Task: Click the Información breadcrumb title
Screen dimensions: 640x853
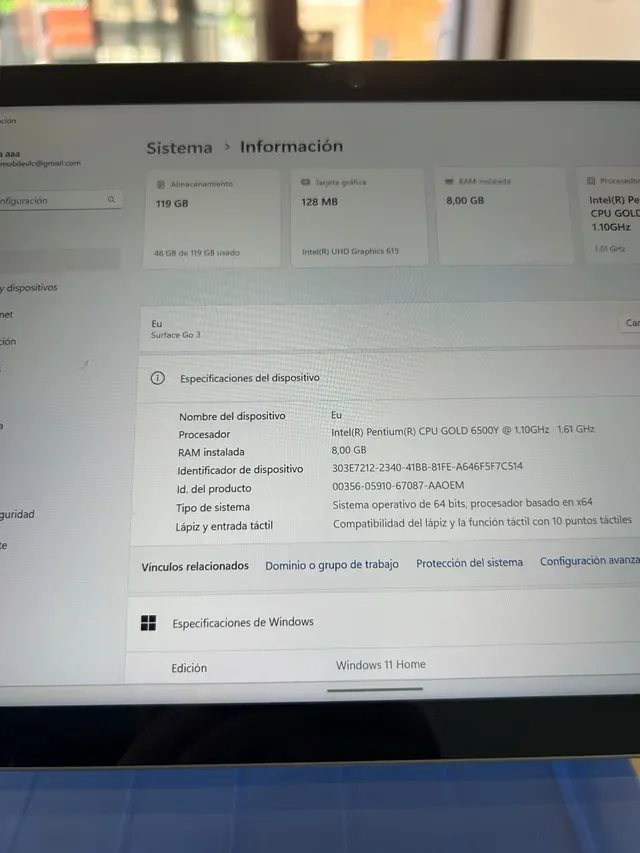Action: pos(292,146)
